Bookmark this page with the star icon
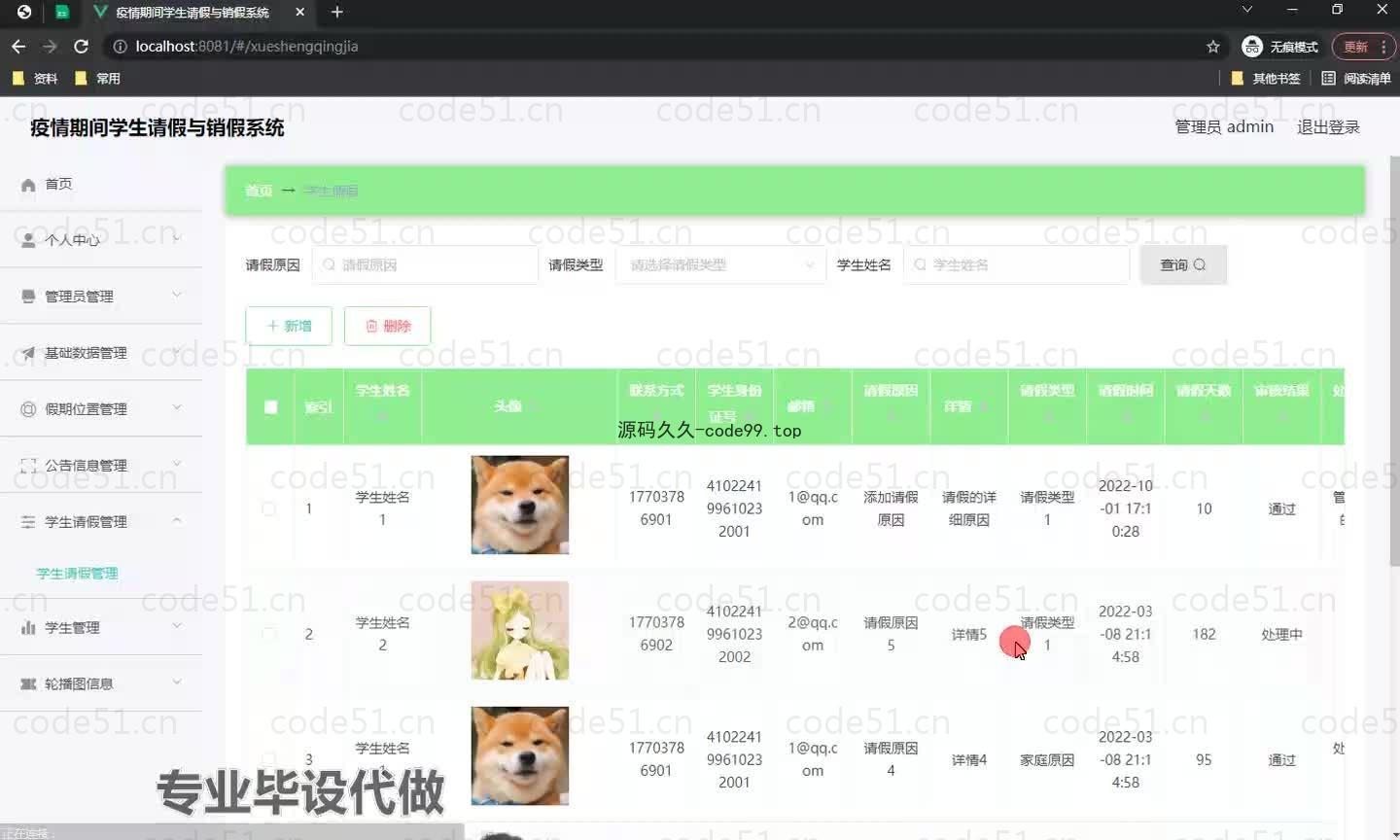Screen dimensions: 1400x840 pyautogui.click(x=1213, y=46)
